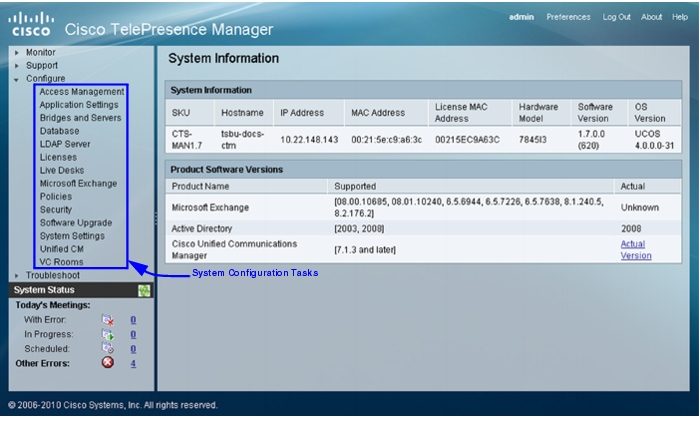Open System Settings
699x431 pixels.
click(x=72, y=236)
